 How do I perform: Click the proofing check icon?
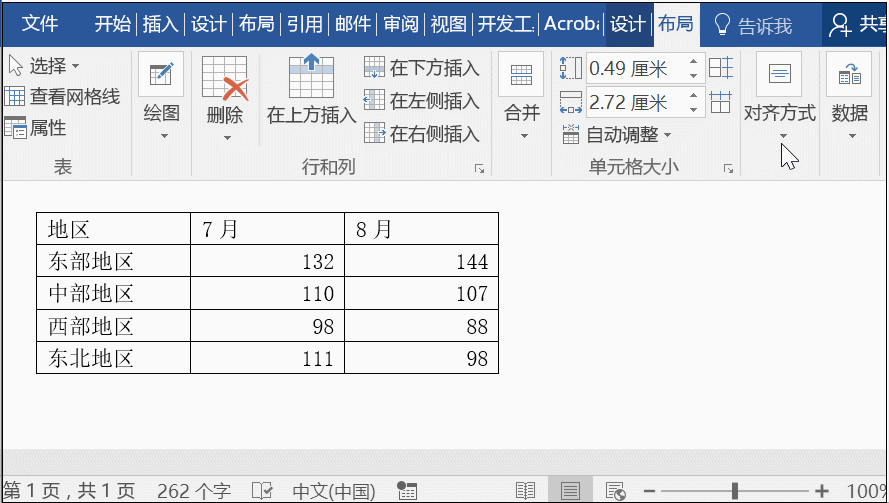click(262, 491)
